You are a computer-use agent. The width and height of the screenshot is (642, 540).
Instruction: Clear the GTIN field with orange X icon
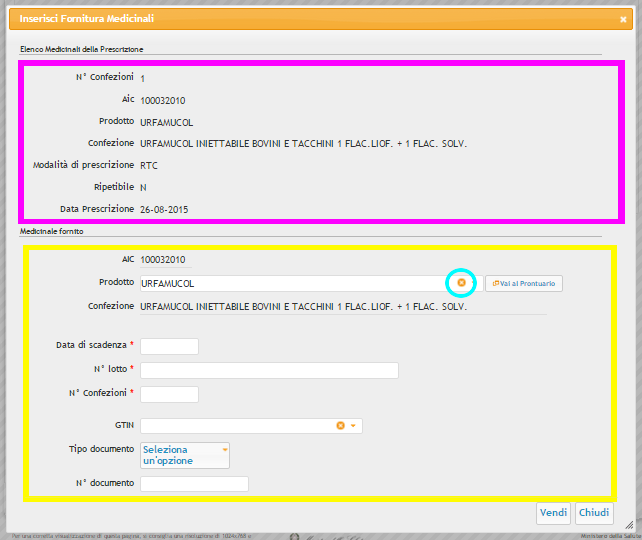pyautogui.click(x=340, y=425)
